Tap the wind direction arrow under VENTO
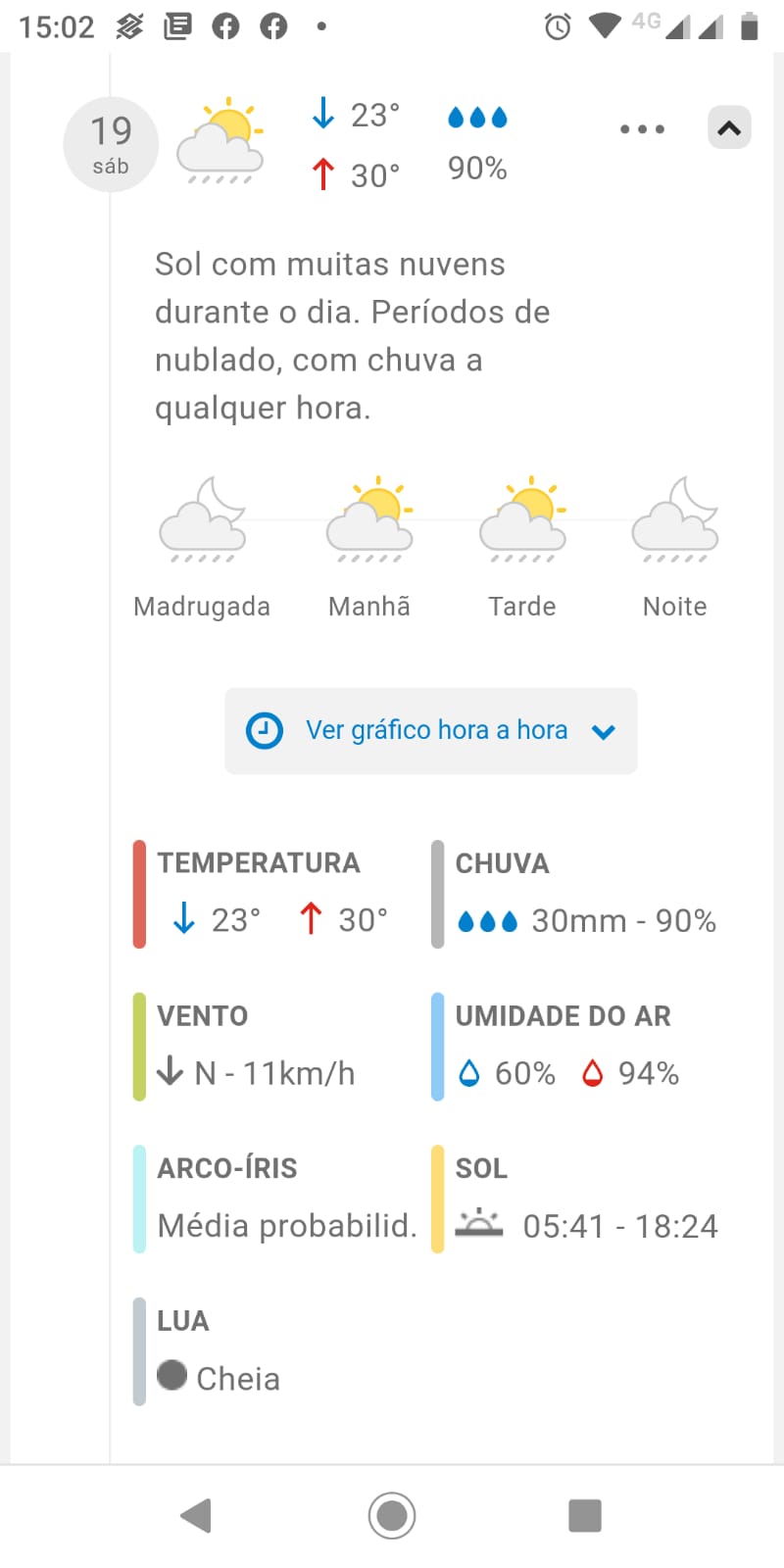784x1568 pixels. [170, 1070]
